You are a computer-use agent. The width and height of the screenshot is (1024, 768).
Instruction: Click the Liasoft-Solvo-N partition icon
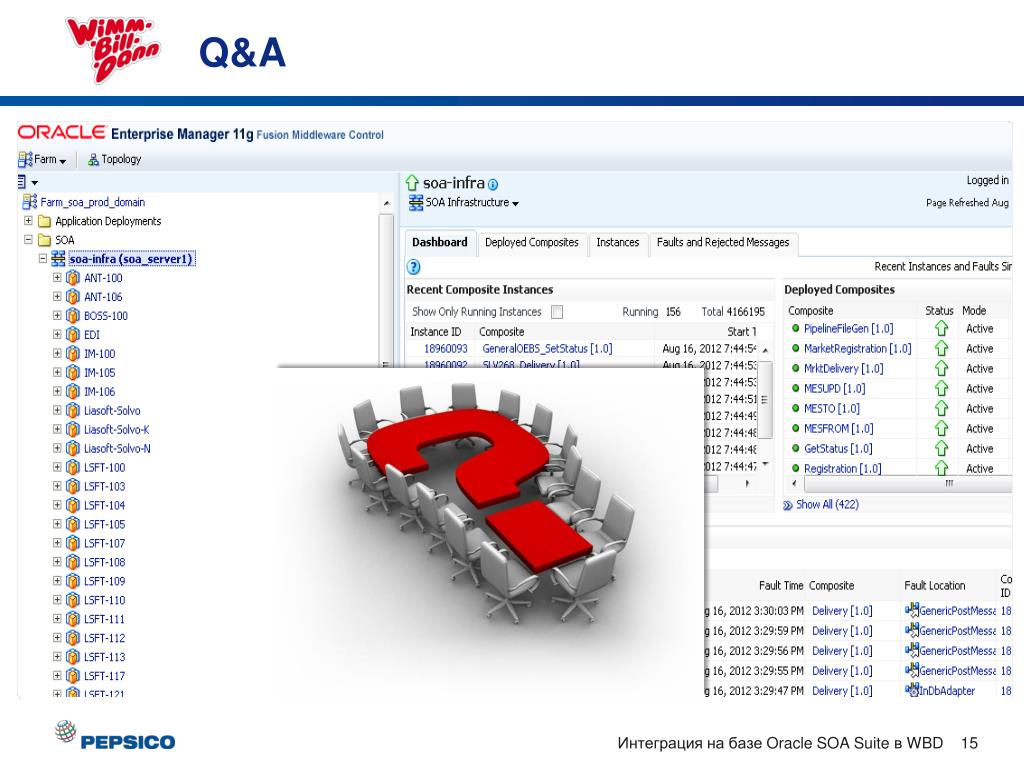coord(73,448)
